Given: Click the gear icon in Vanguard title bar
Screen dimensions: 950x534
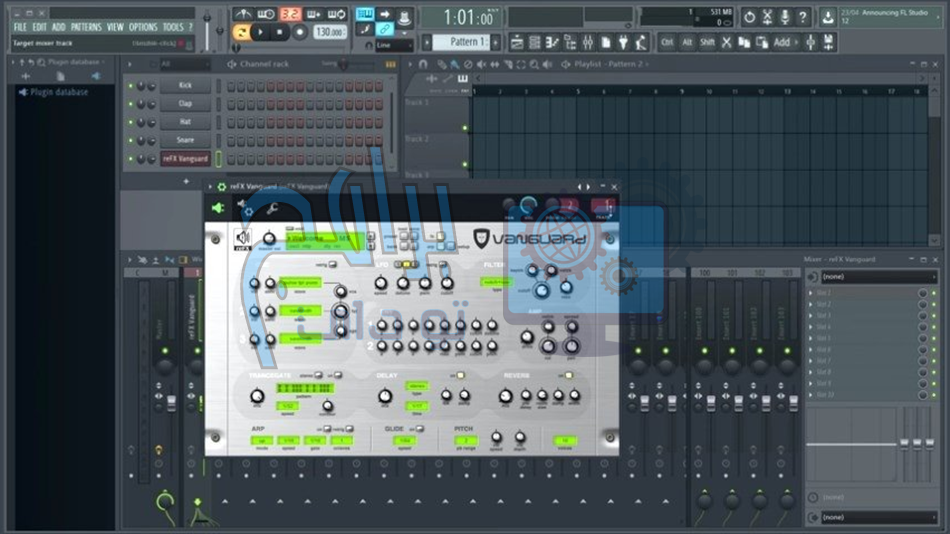Looking at the screenshot, I should [222, 186].
